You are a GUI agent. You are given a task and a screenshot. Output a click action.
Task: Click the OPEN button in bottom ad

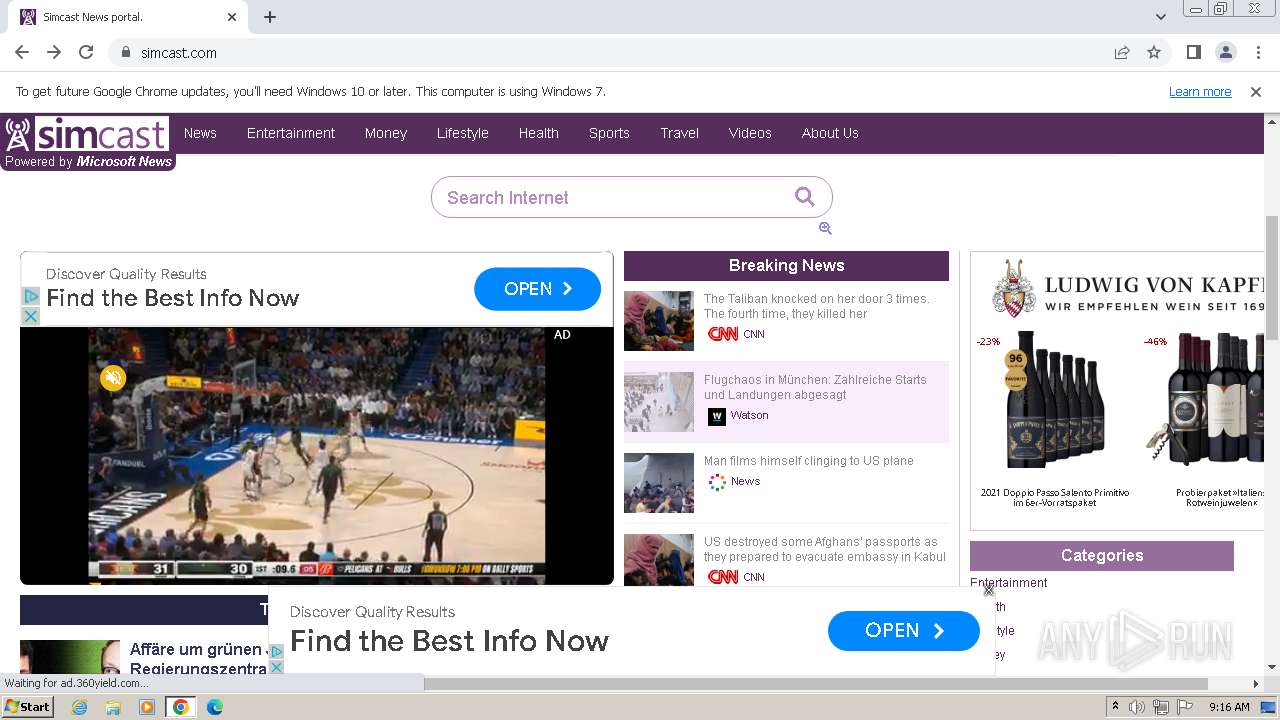pos(904,631)
